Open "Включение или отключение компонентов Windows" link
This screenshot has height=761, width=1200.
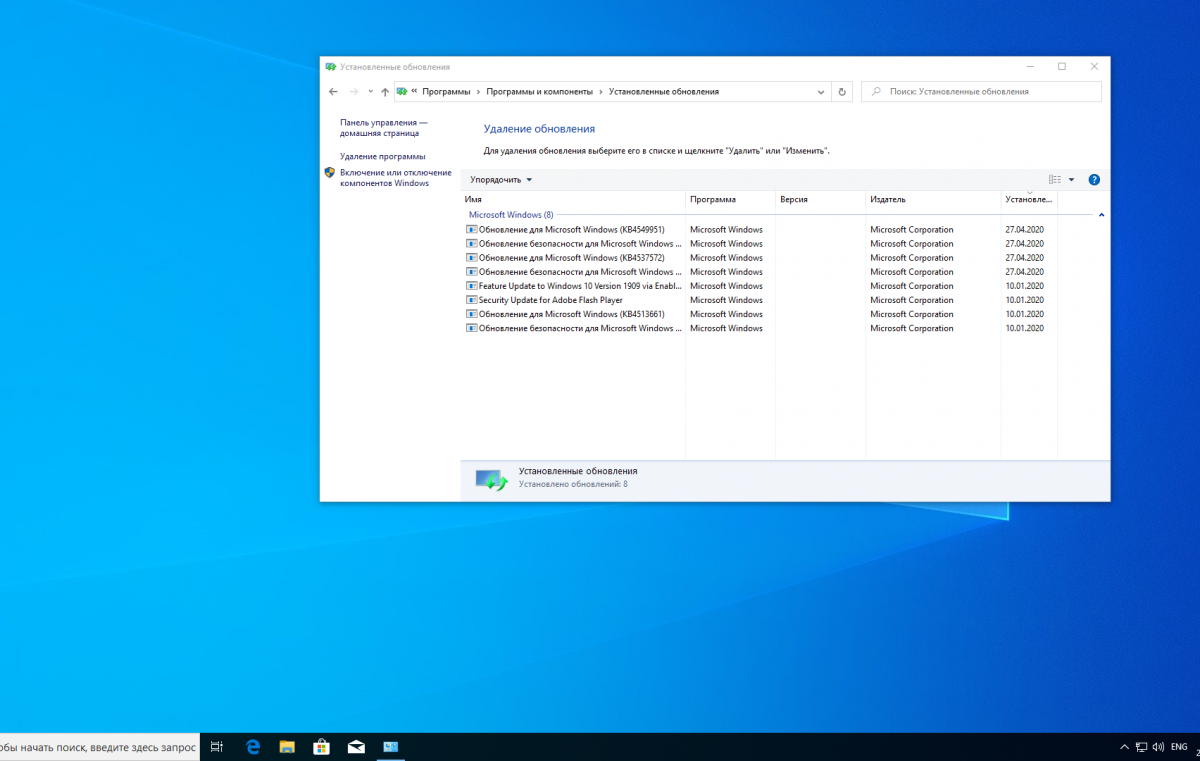(396, 178)
